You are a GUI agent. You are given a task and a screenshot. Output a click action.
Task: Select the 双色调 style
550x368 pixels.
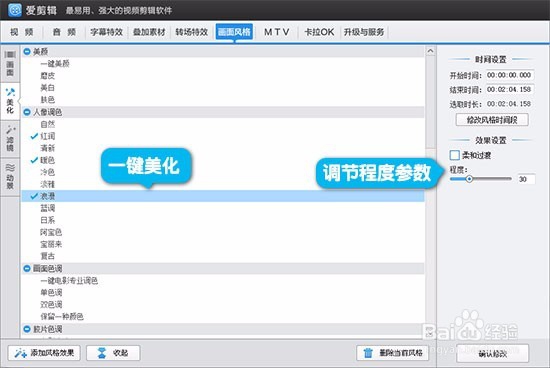[51, 305]
